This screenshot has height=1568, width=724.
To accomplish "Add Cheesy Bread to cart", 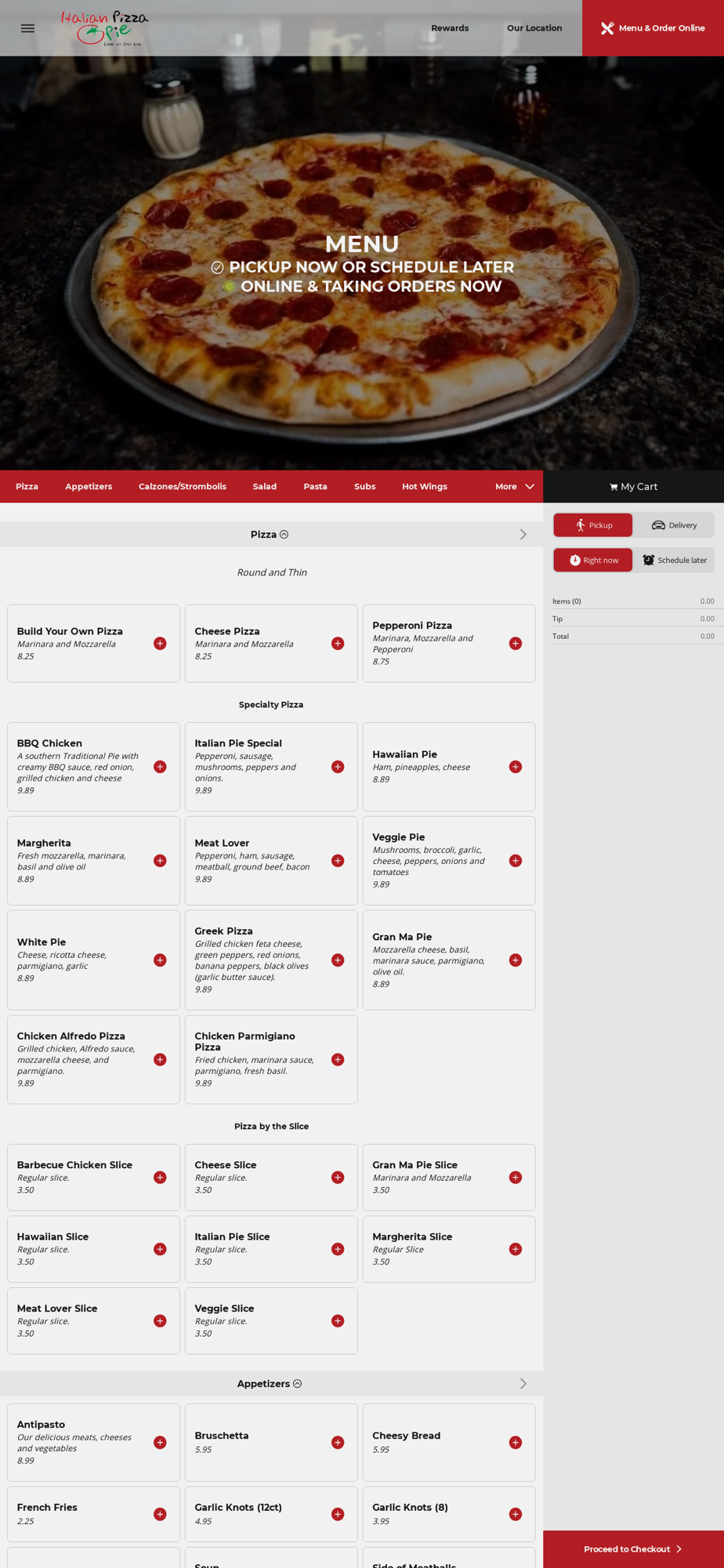I will click(x=516, y=1443).
